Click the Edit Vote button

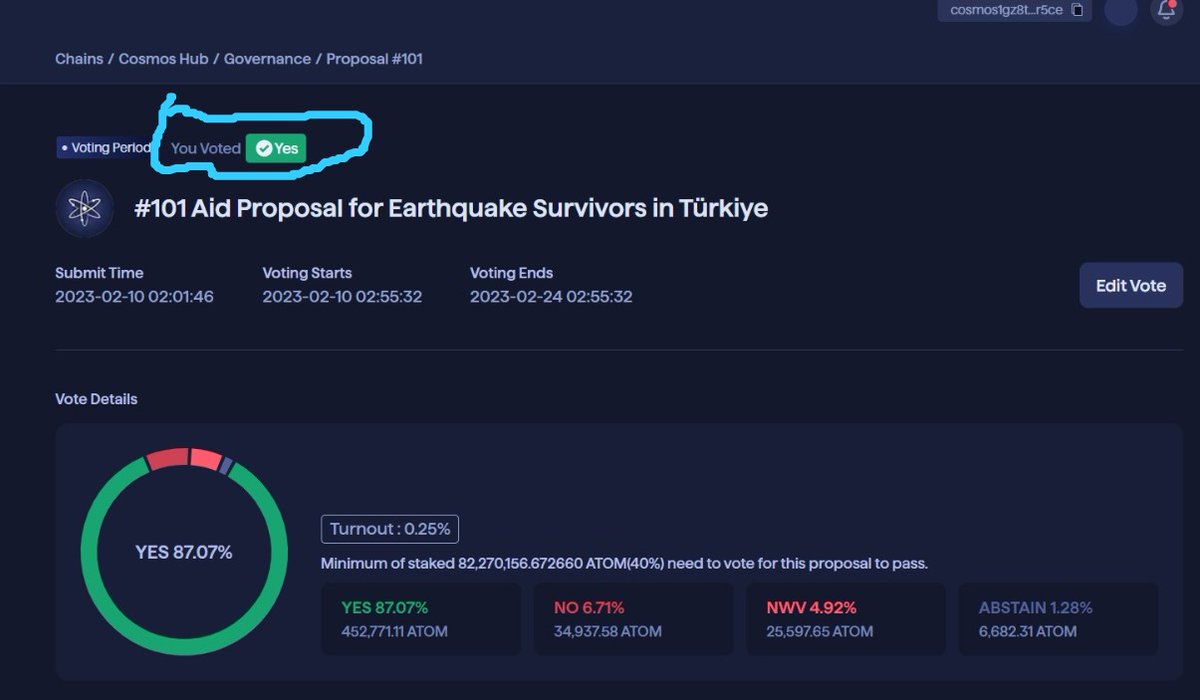[x=1130, y=285]
